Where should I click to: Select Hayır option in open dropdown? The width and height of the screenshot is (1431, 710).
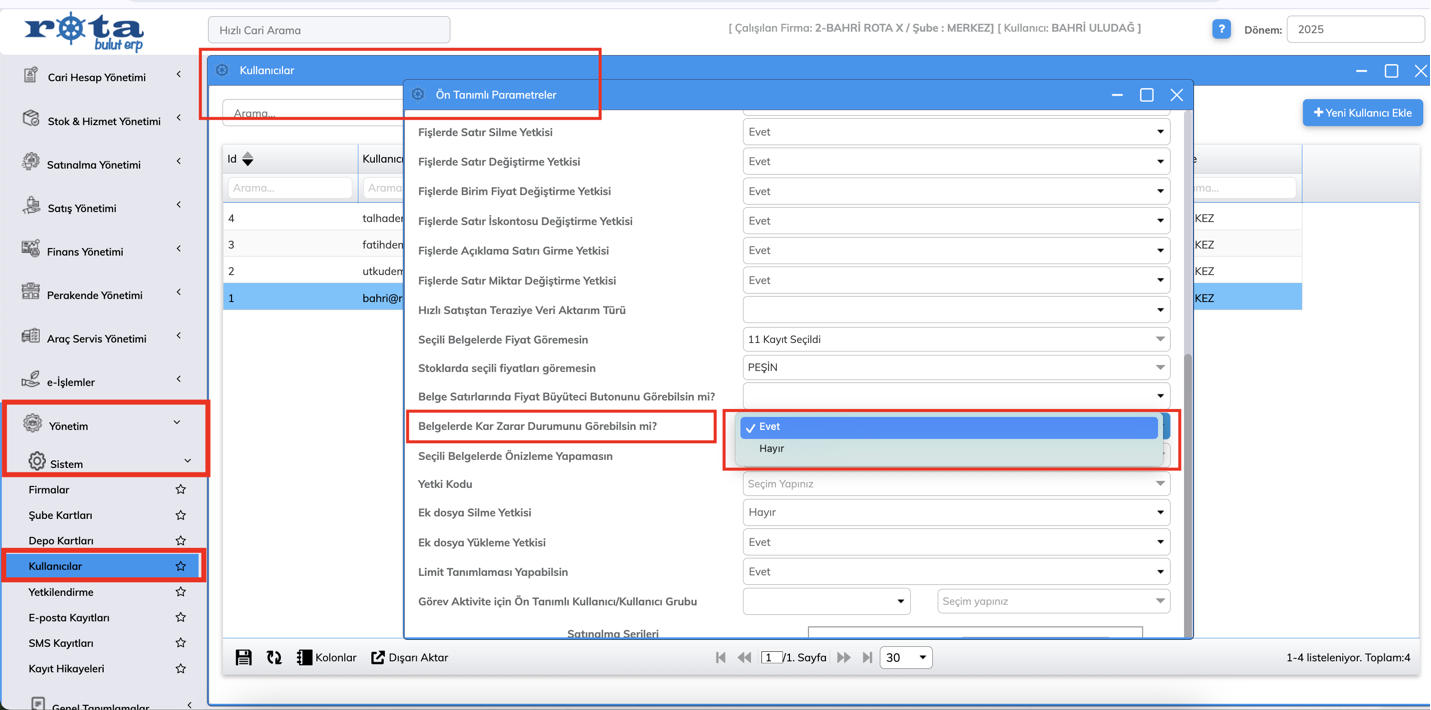[x=772, y=449]
